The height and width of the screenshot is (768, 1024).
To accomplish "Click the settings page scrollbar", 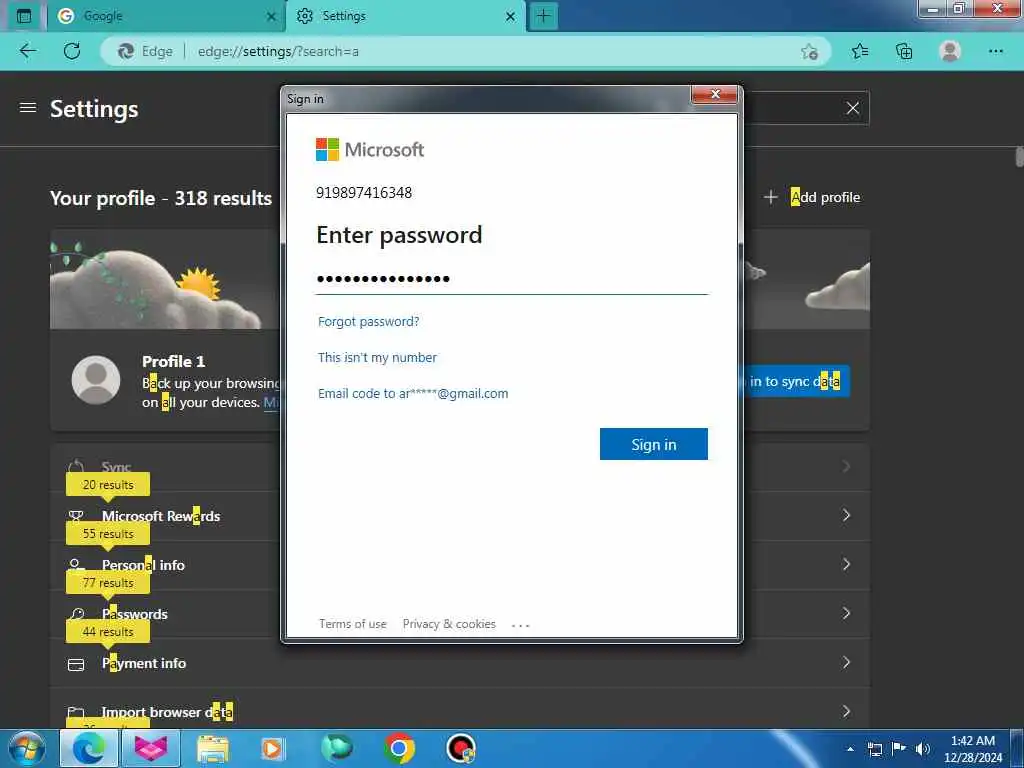I will [1019, 157].
